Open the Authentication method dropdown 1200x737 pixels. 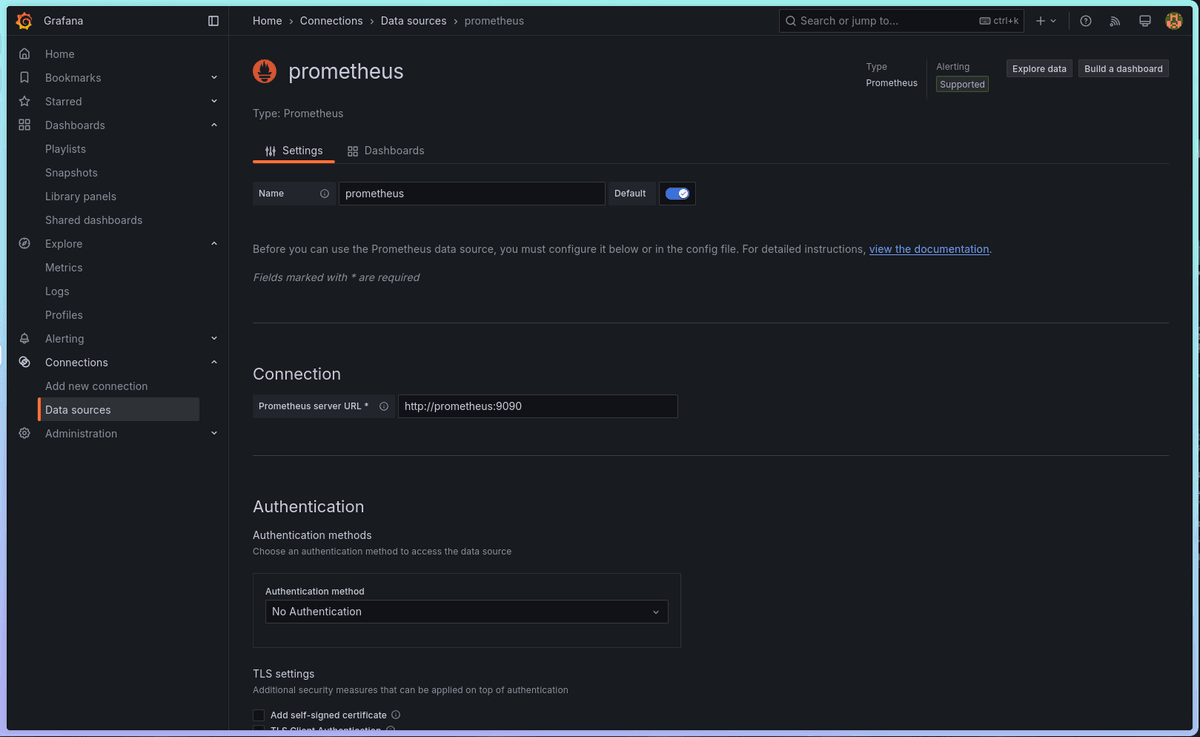coord(467,611)
